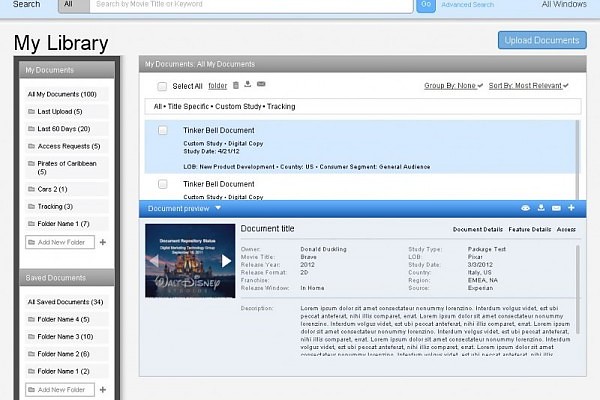Click the eye icon in Document preview bar
This screenshot has height=400, width=600.
coord(525,208)
